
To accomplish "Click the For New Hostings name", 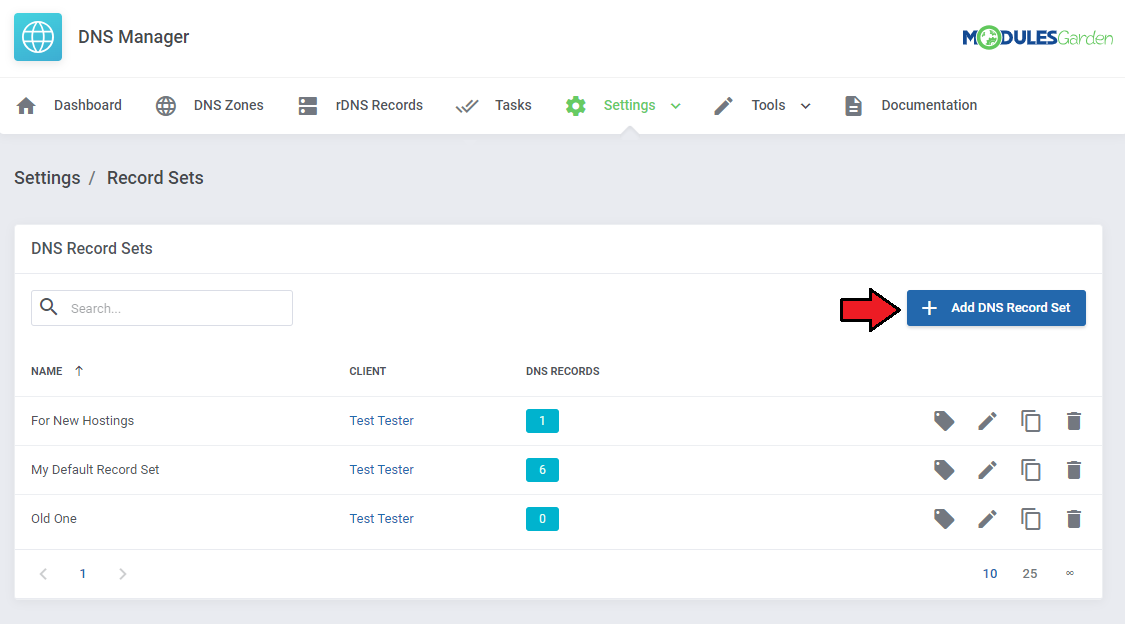I will point(83,421).
